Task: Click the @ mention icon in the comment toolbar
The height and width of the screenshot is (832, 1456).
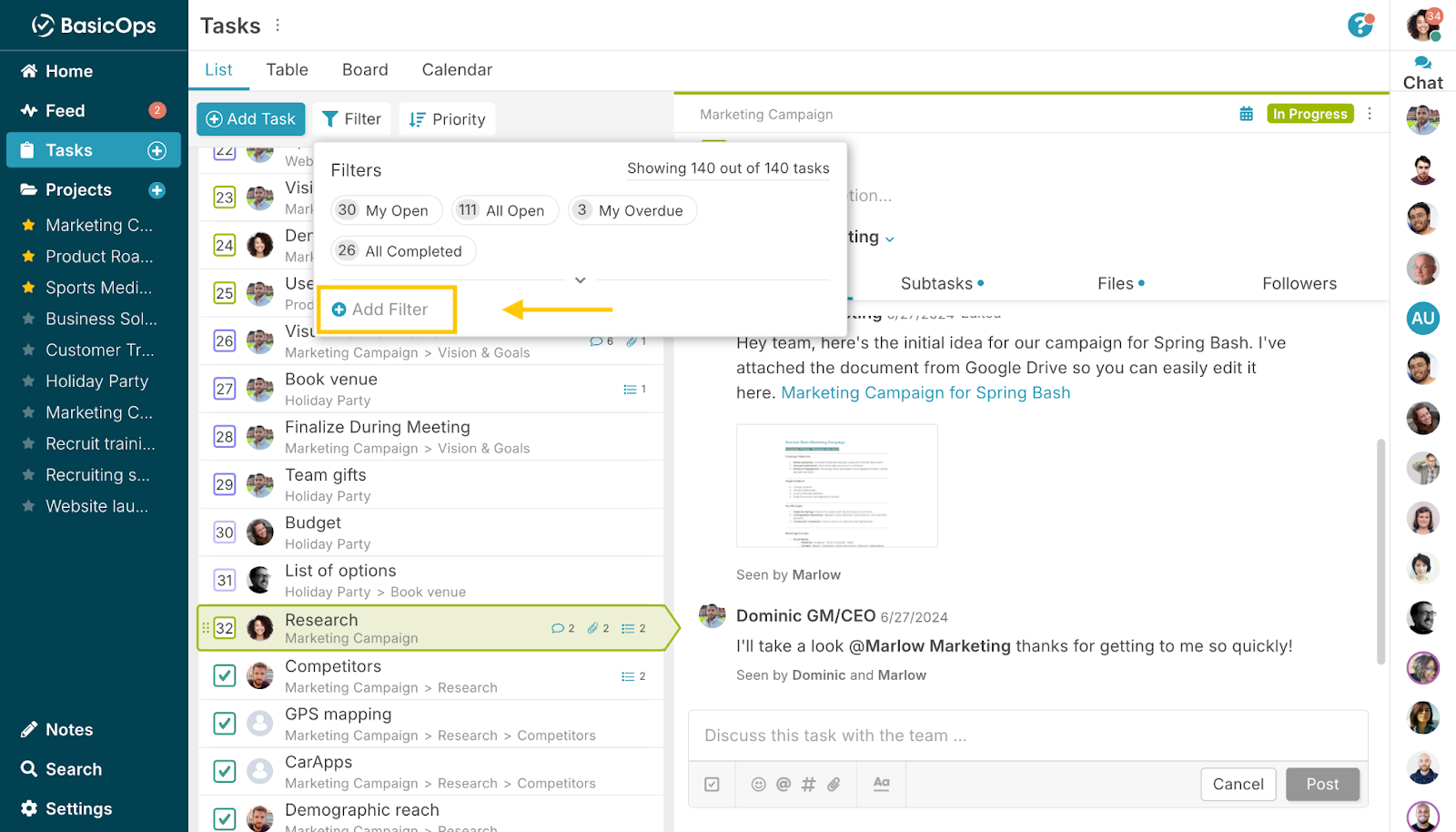Action: pyautogui.click(x=783, y=784)
